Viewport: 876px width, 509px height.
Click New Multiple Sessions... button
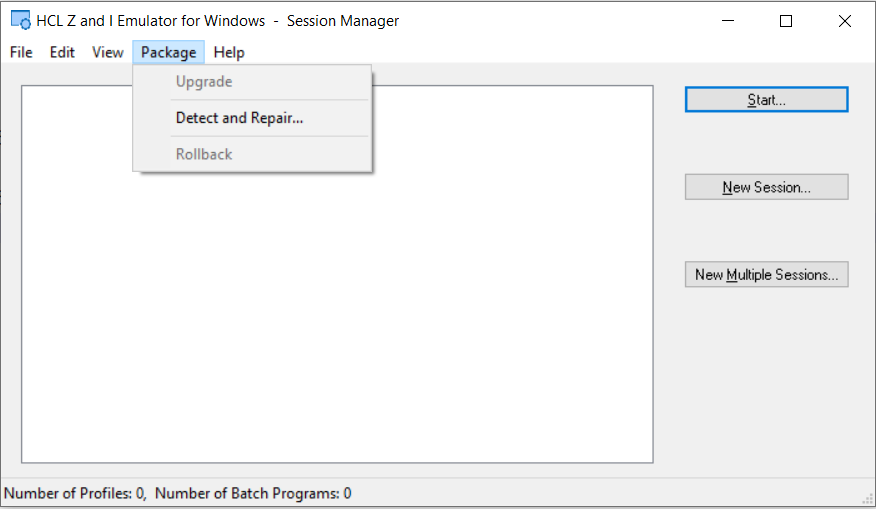[766, 275]
